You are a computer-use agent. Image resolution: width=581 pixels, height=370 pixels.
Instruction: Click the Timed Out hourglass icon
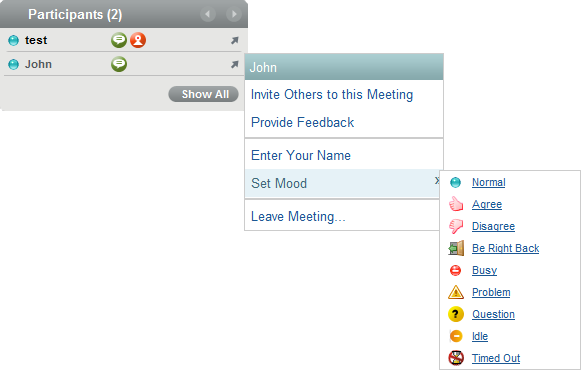(x=456, y=358)
